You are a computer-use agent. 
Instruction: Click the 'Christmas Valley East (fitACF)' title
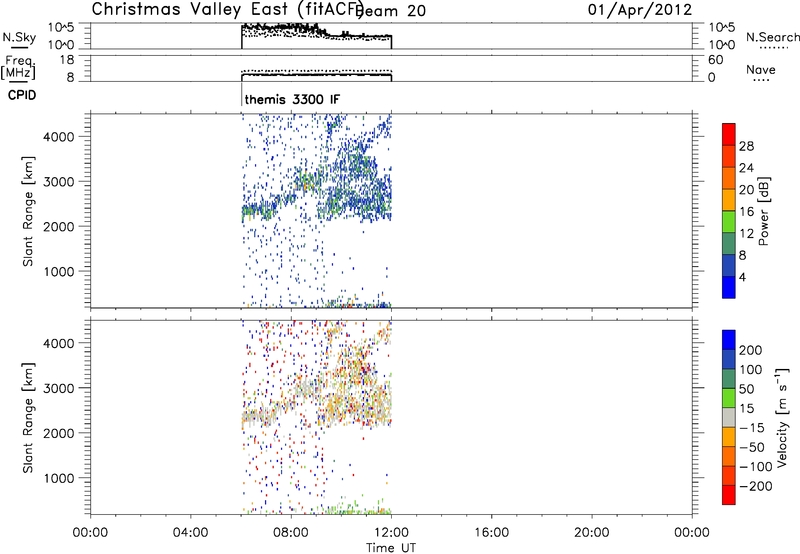point(228,9)
